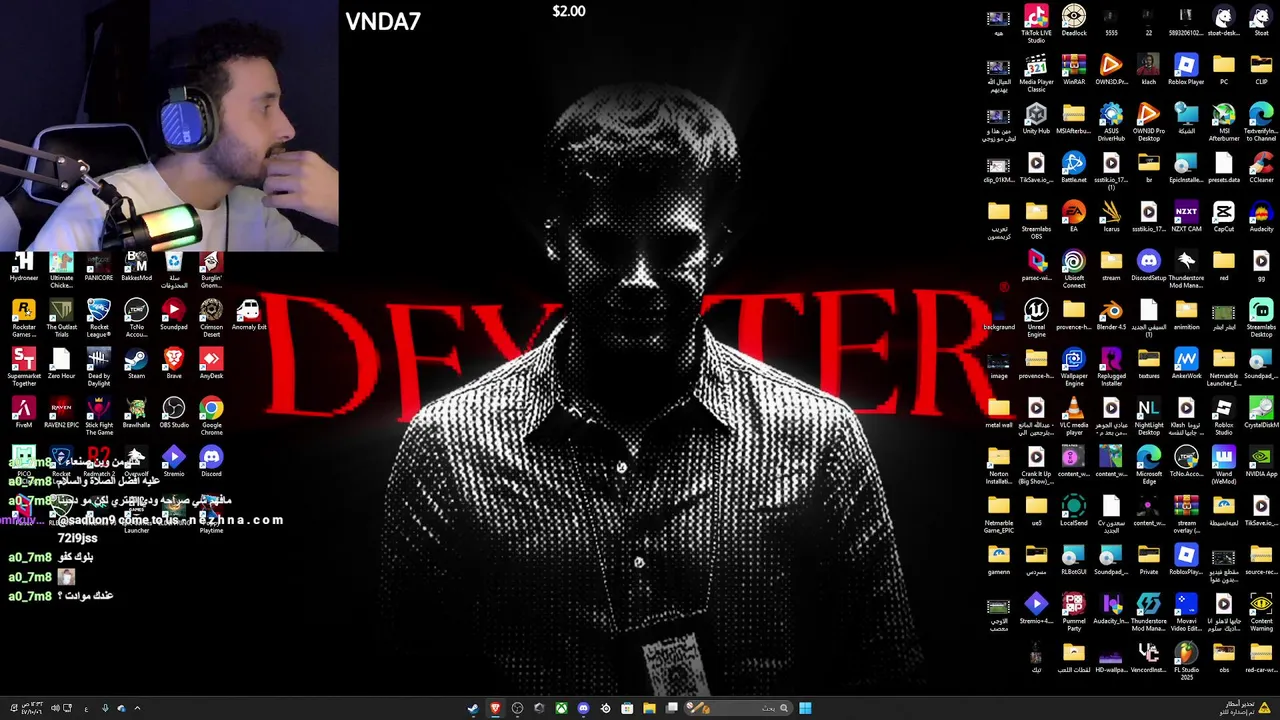
Task: Launch Blender 4.5 shortcut
Action: [x=1111, y=315]
